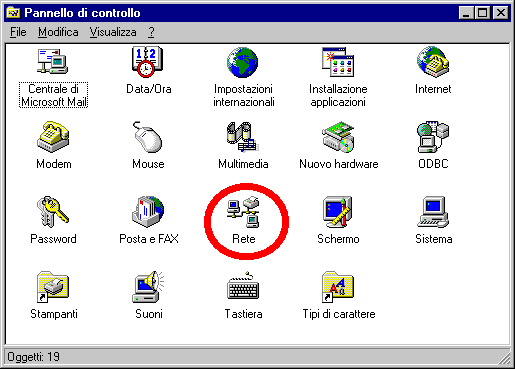Select the Modem telephone icon
This screenshot has width=515, height=369.
point(53,137)
